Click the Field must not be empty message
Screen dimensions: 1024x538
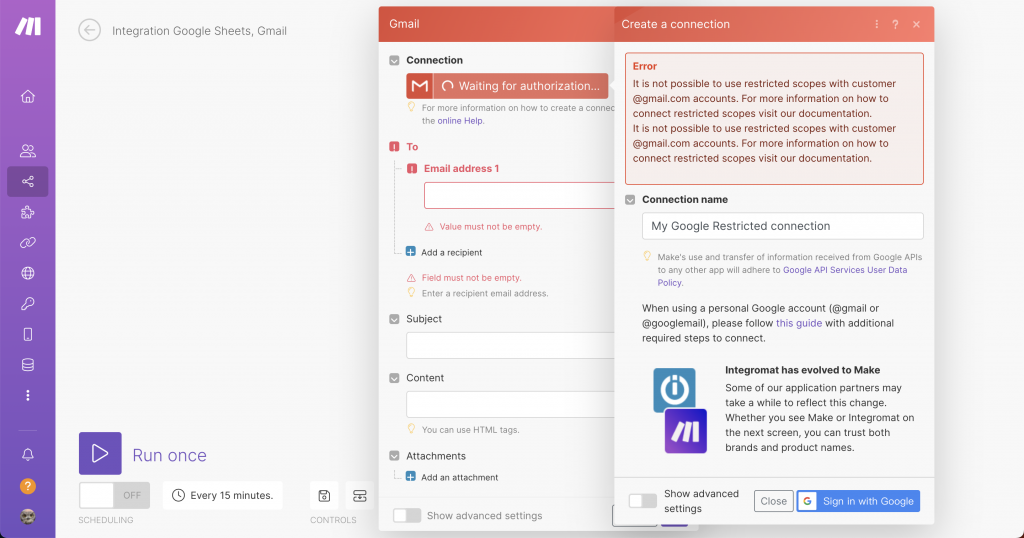pyautogui.click(x=472, y=277)
